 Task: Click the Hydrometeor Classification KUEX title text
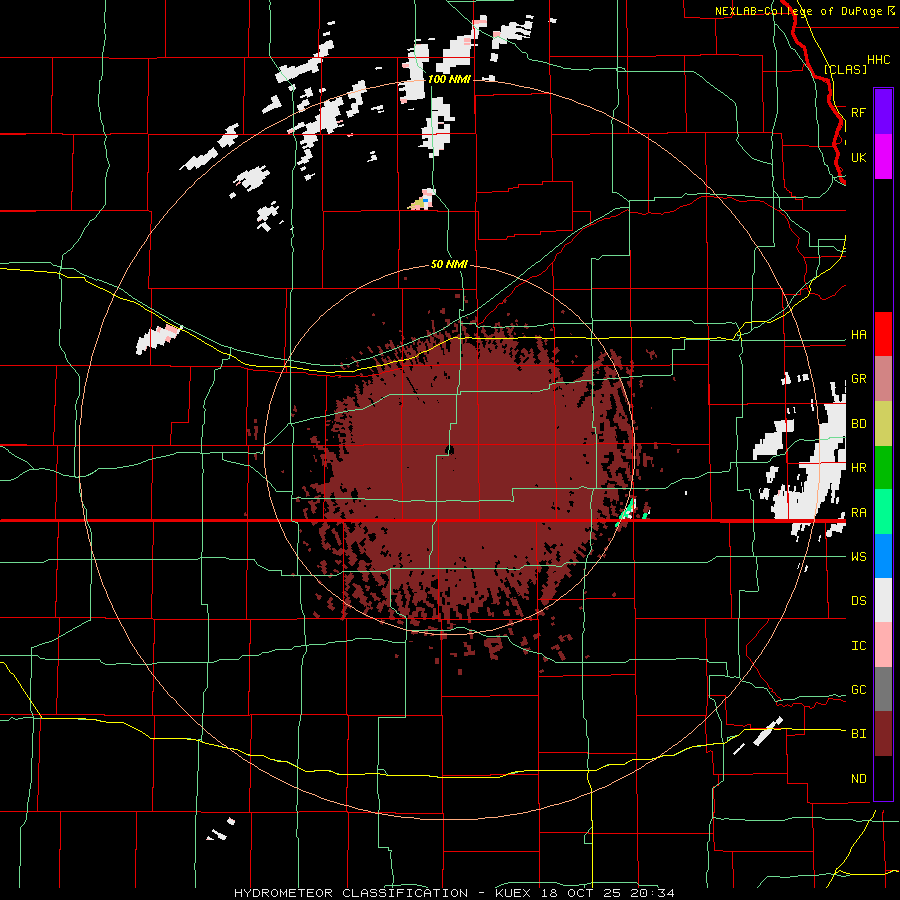454,893
